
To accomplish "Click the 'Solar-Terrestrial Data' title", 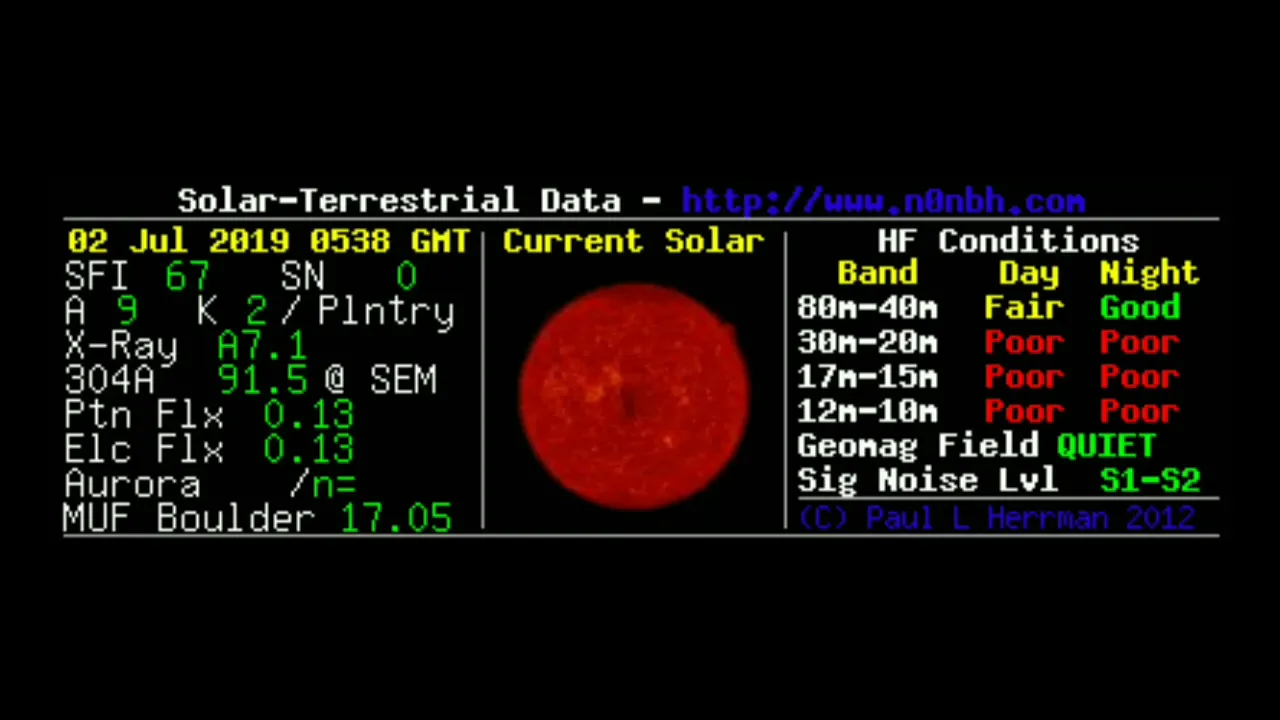I will click(399, 201).
